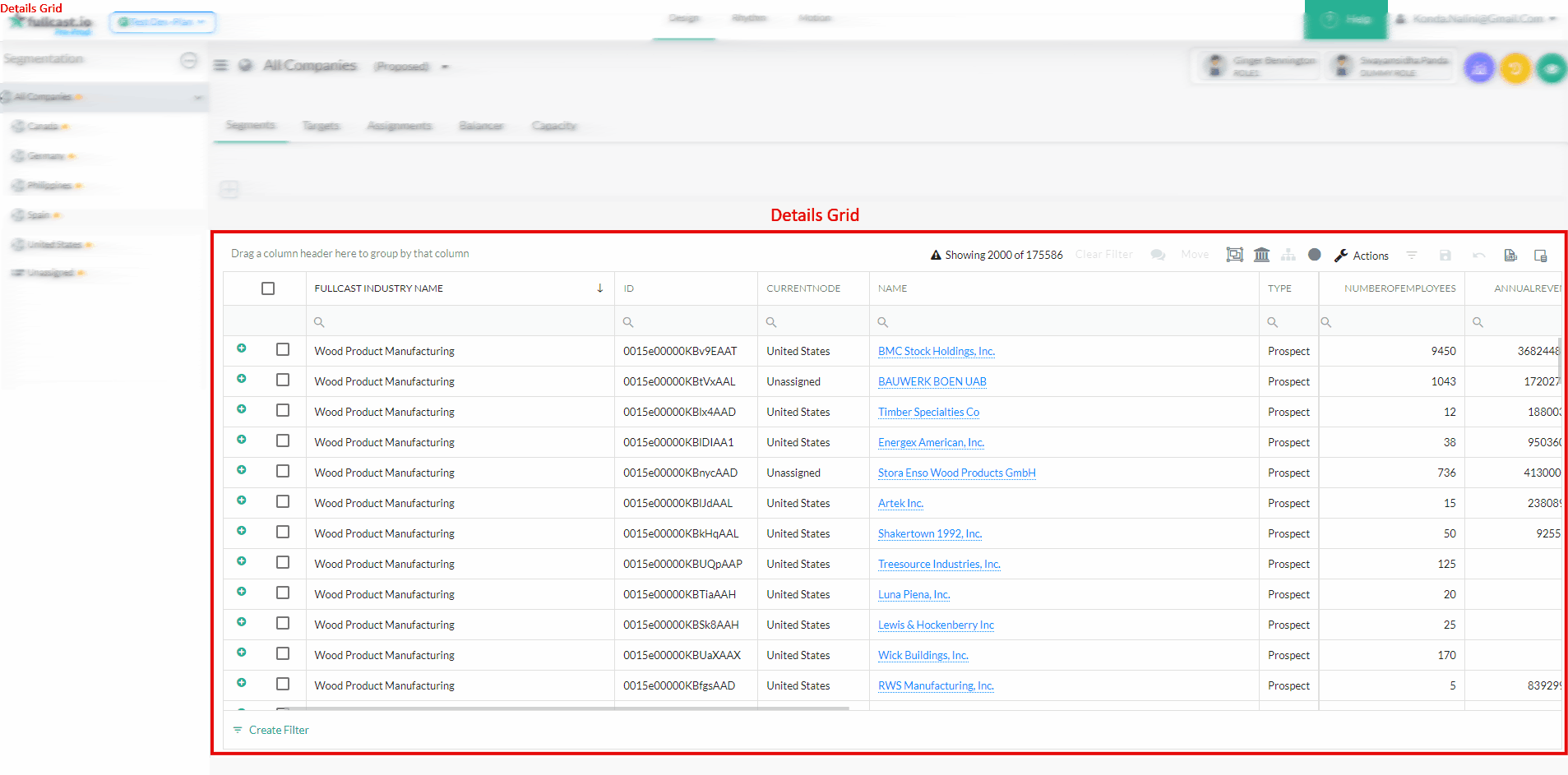The image size is (1568, 775).
Task: Click the Type column search field
Action: 1288,322
